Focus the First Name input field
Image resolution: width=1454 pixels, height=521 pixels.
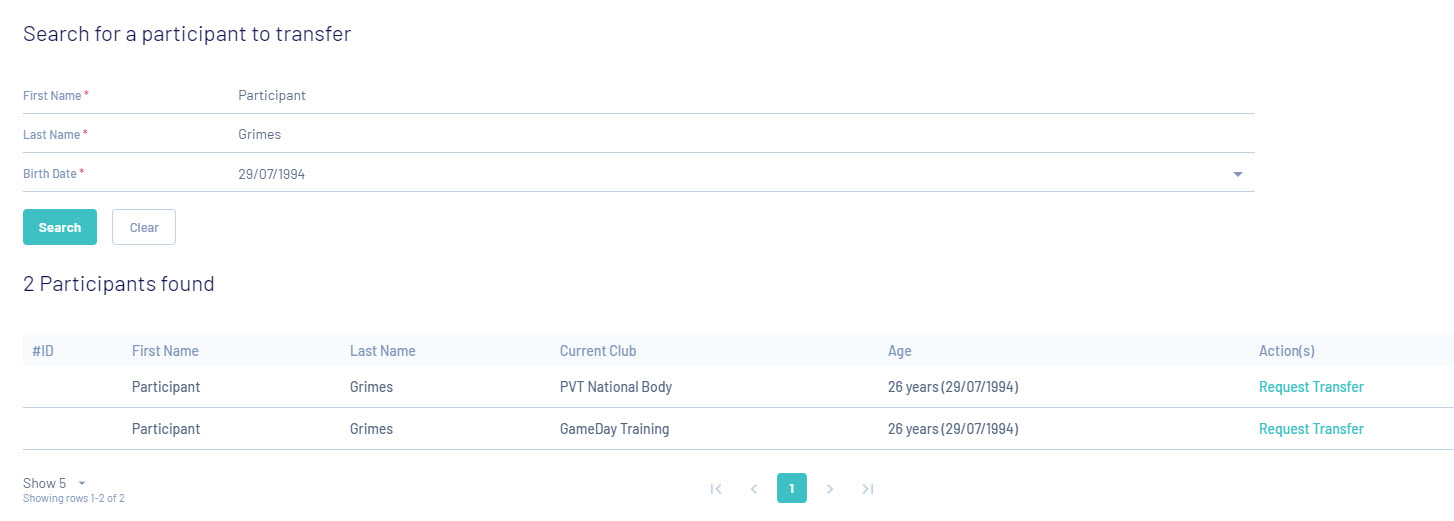click(x=740, y=96)
